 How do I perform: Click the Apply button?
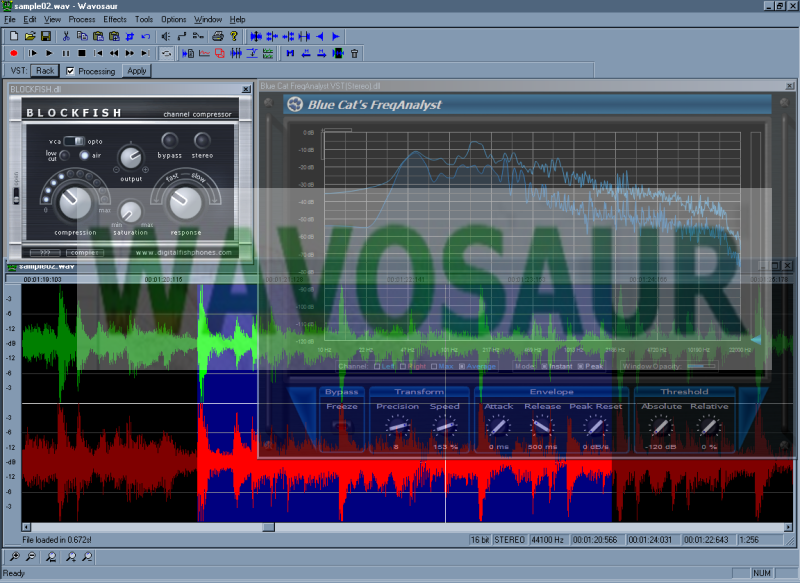point(137,71)
